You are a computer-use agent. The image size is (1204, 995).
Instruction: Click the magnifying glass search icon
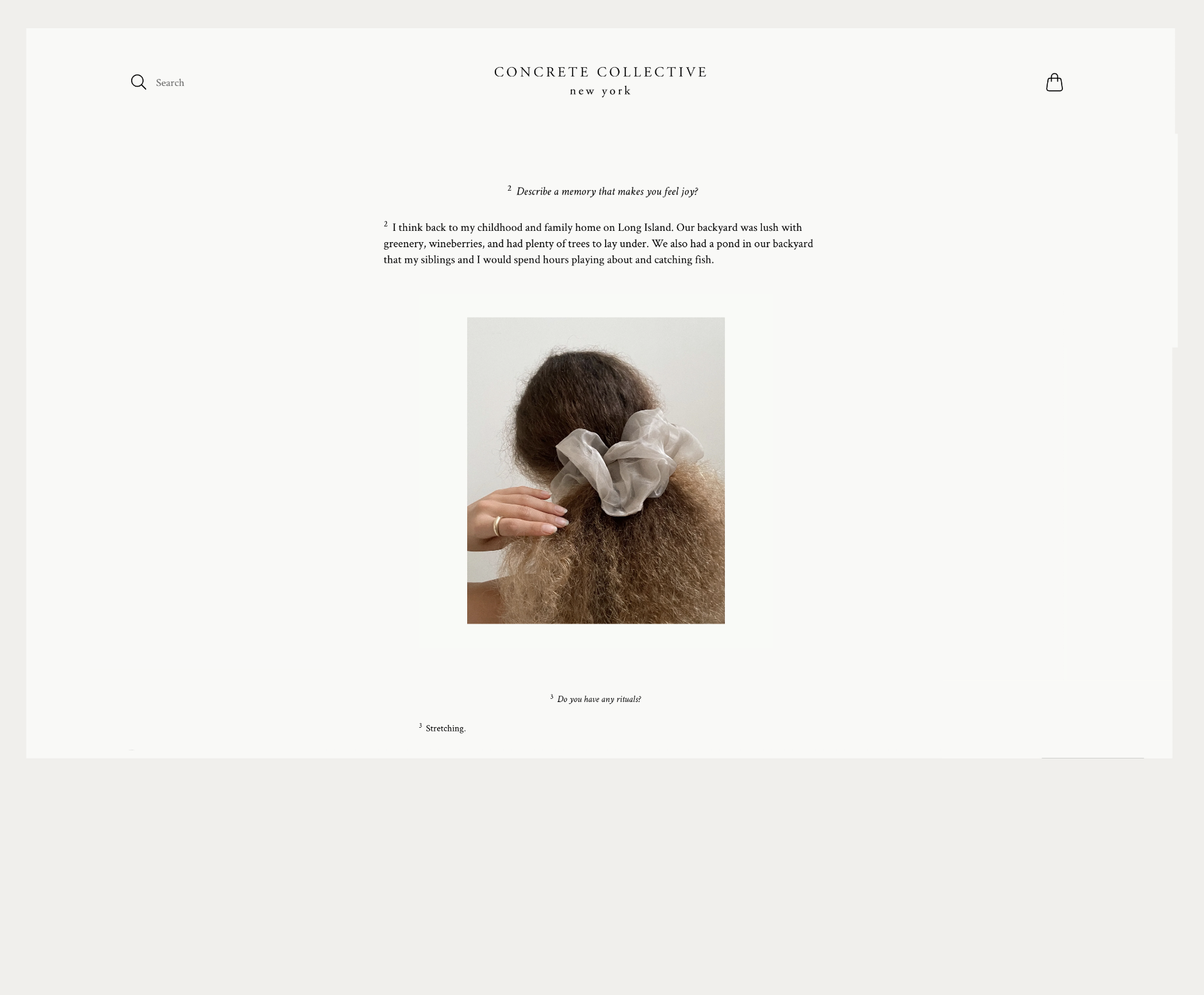139,82
